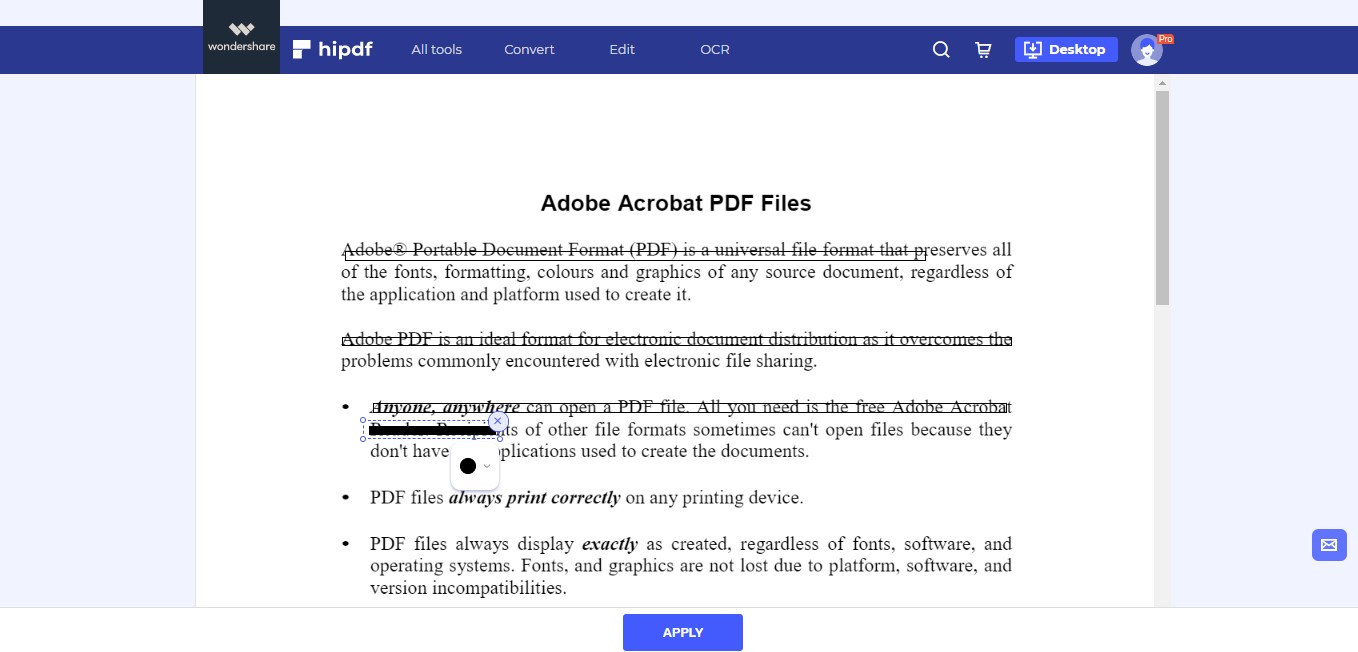The image size is (1358, 652).
Task: Open the user profile avatar
Action: (x=1146, y=49)
